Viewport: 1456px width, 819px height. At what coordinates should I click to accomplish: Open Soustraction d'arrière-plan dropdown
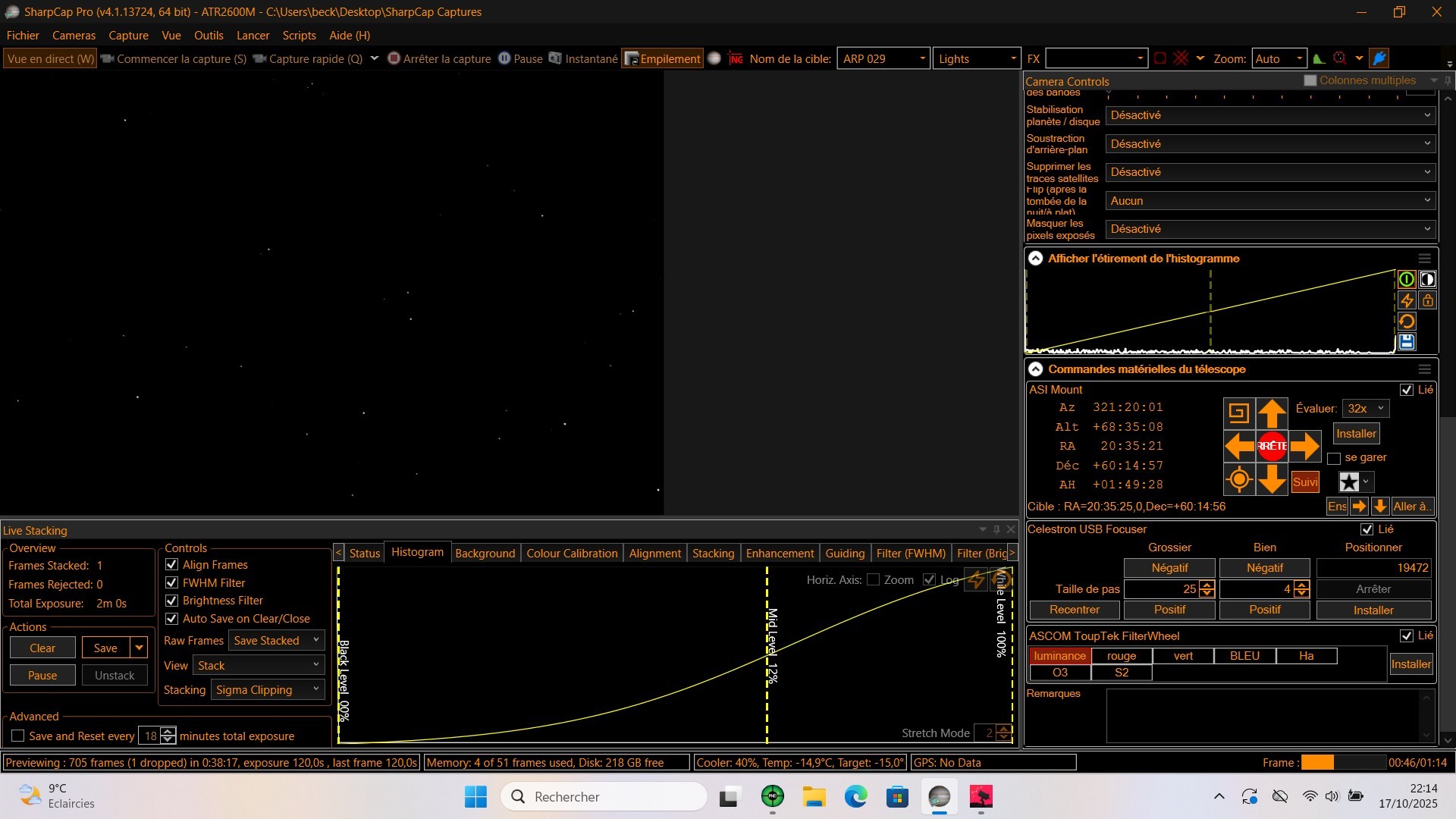(x=1270, y=144)
